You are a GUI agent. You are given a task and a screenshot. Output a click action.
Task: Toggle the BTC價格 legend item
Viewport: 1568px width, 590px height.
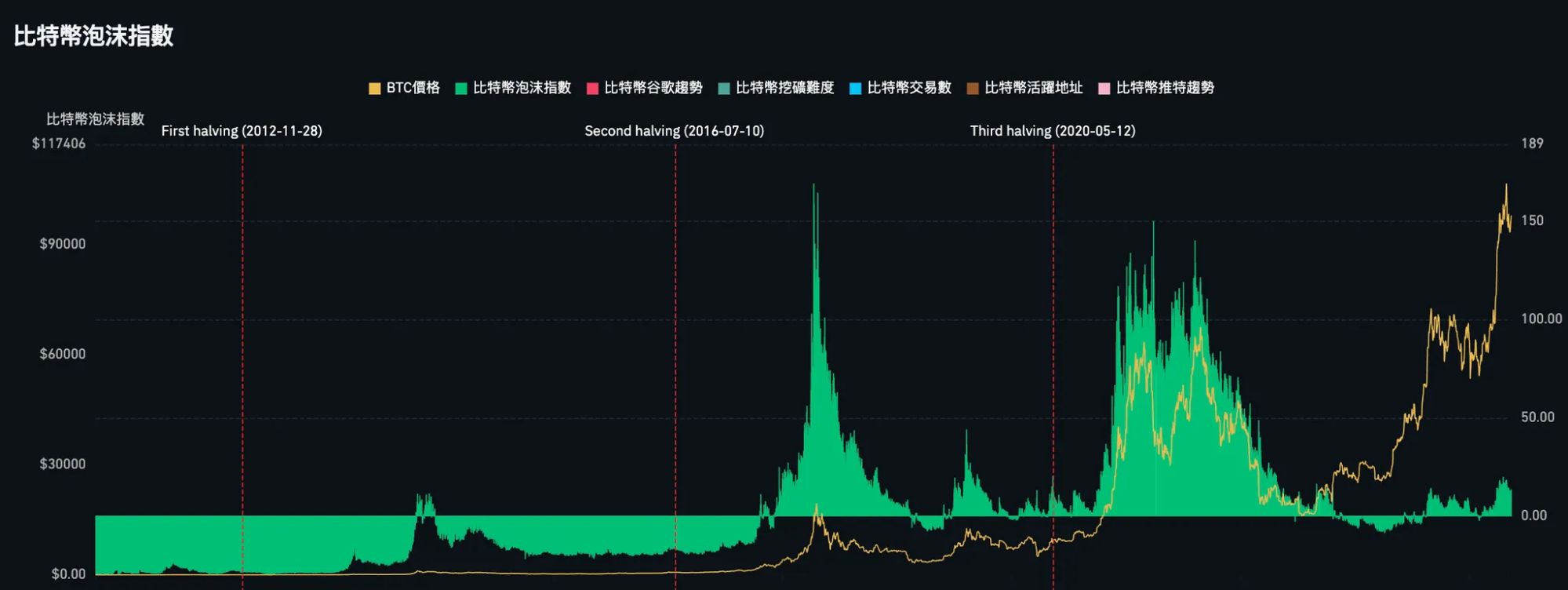tap(404, 88)
